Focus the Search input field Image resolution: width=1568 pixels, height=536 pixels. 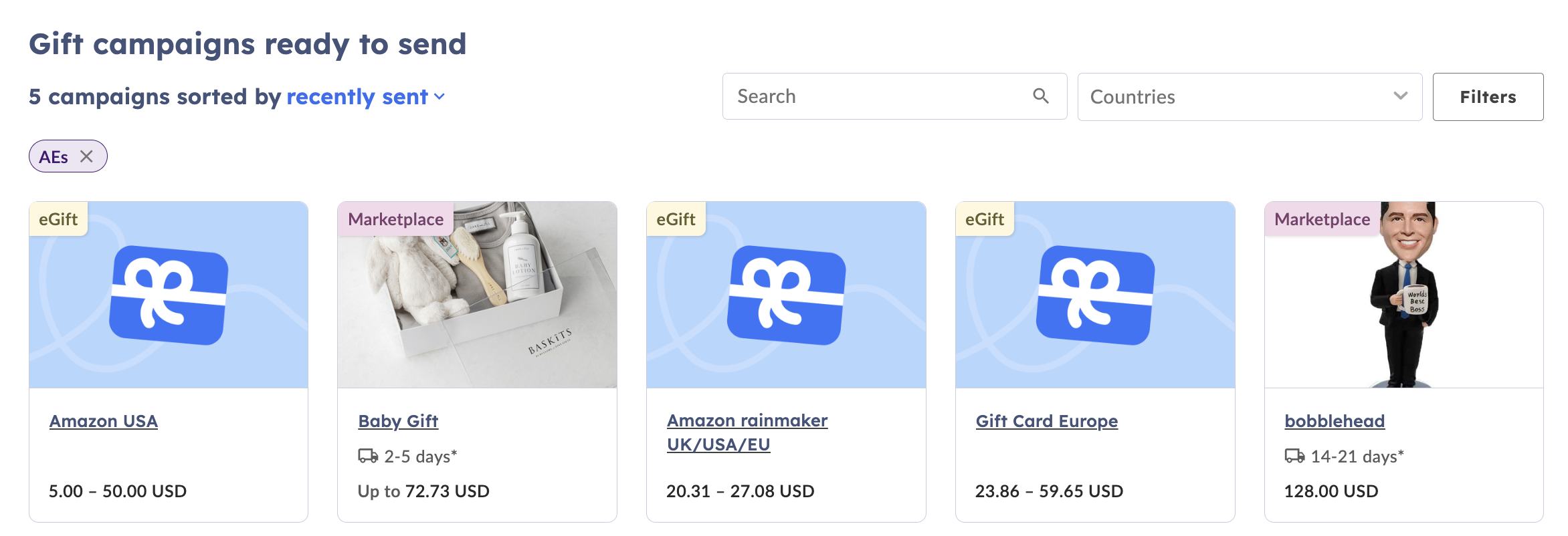[x=894, y=96]
